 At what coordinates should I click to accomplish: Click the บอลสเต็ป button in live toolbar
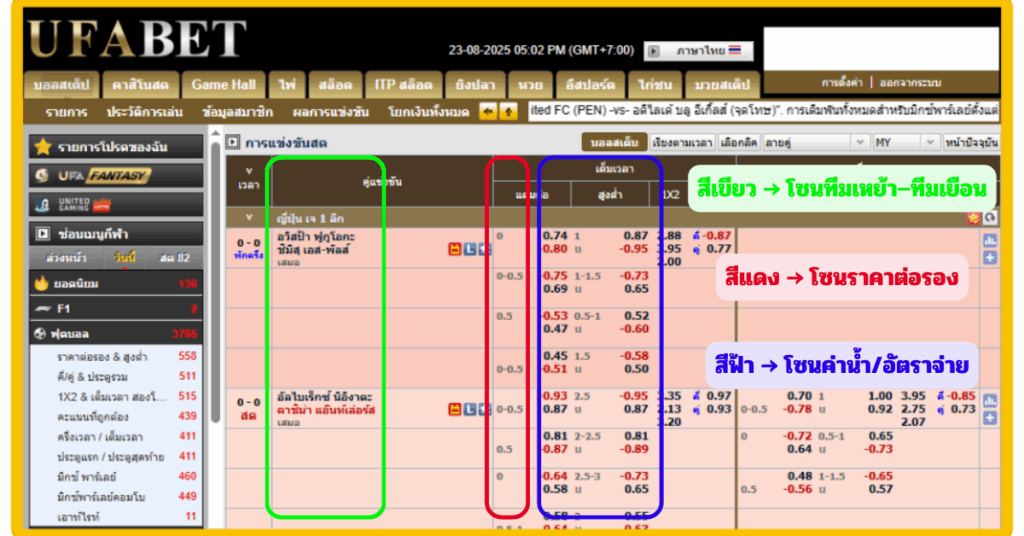point(614,142)
